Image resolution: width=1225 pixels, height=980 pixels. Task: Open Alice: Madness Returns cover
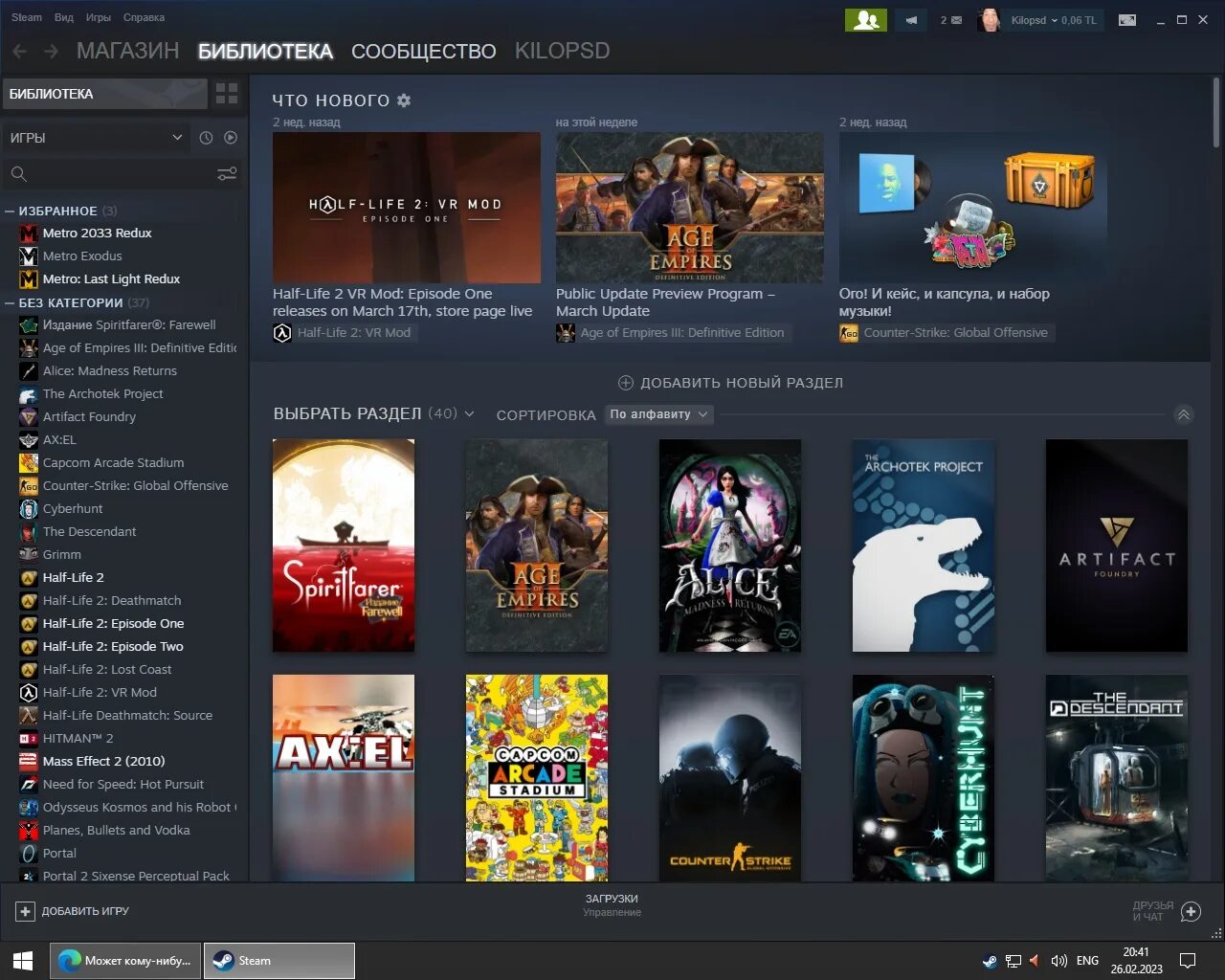[730, 546]
